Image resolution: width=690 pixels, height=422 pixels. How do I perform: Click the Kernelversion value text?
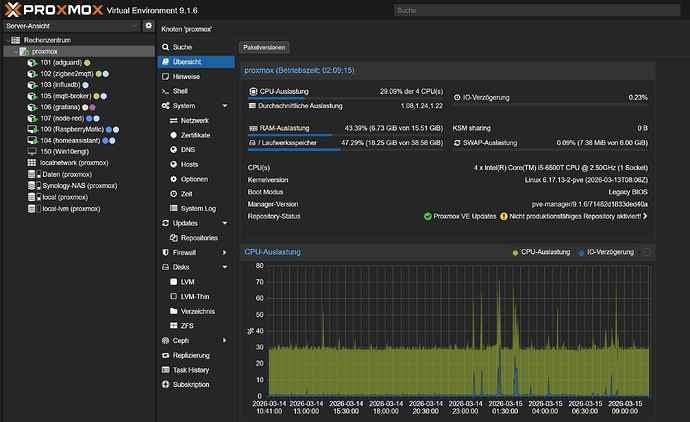(586, 180)
